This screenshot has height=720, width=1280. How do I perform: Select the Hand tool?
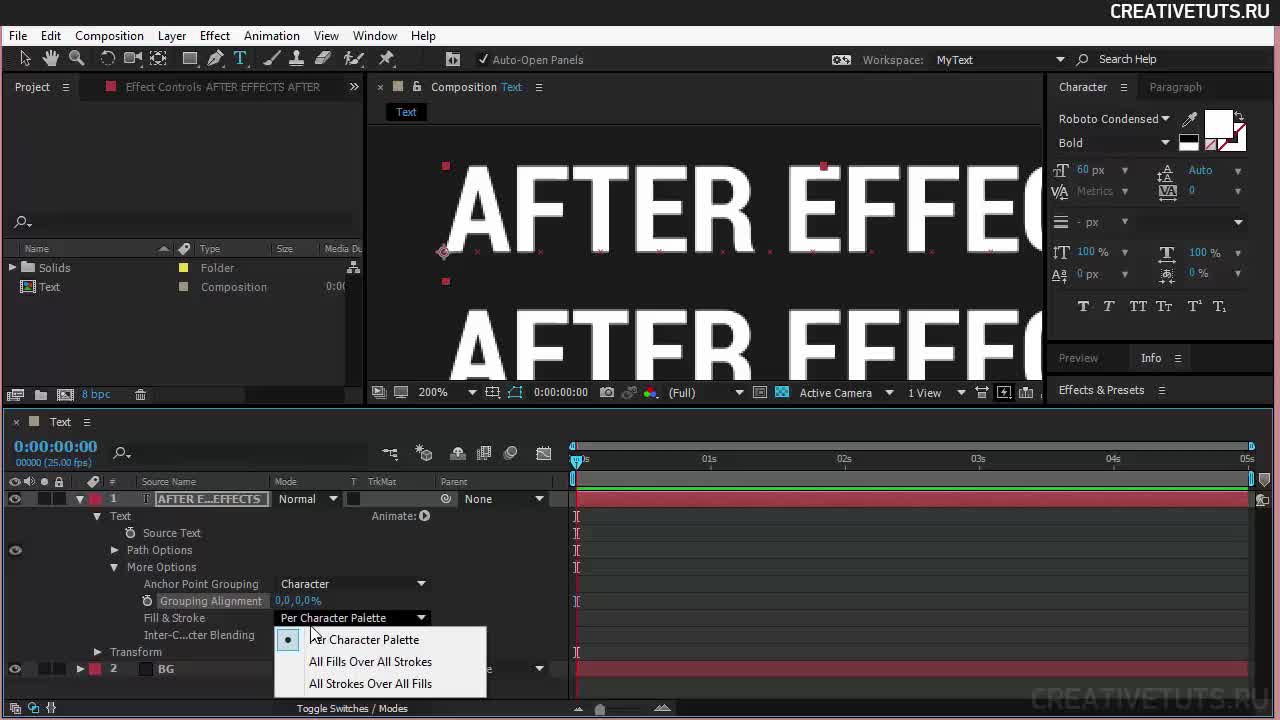tap(51, 59)
